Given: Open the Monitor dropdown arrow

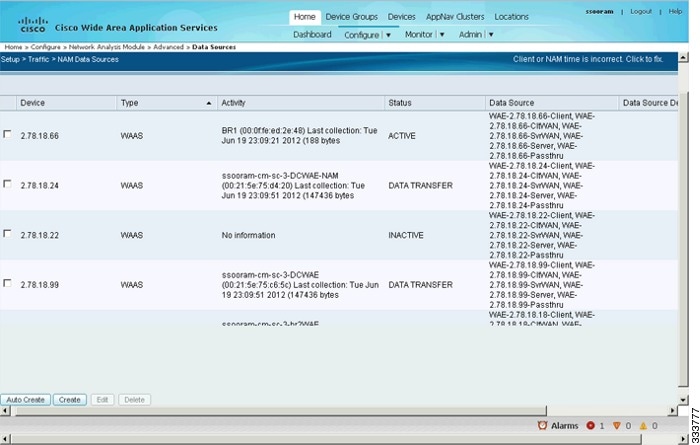Looking at the screenshot, I should coord(442,34).
